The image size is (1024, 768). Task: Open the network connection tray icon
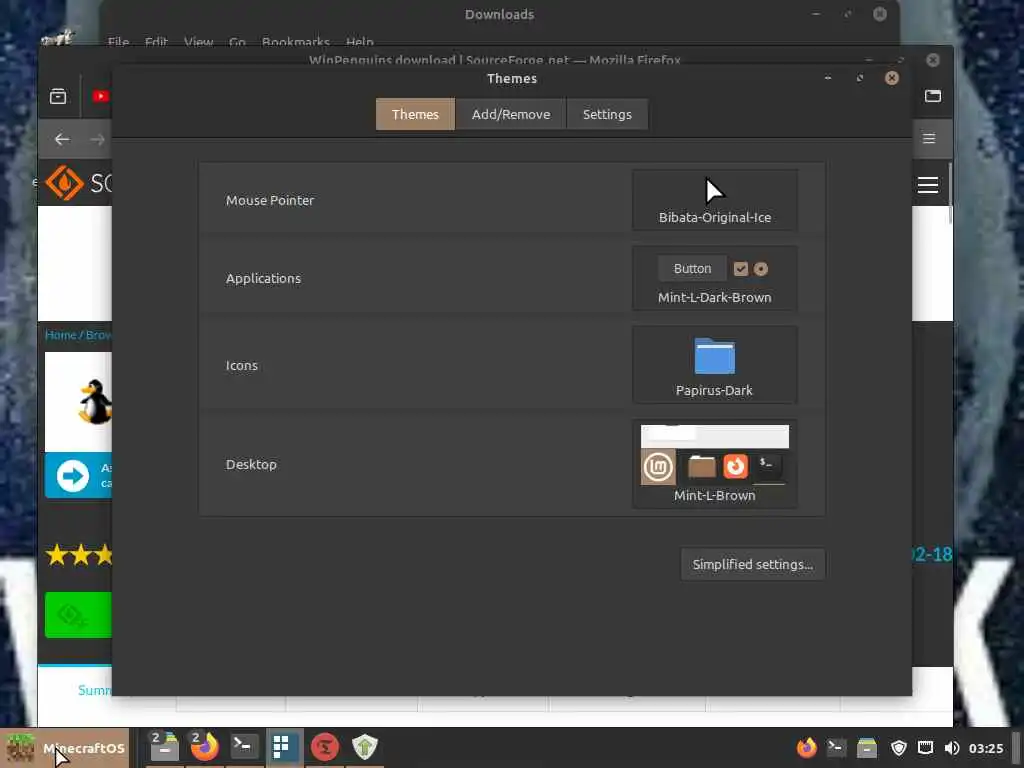coord(925,748)
